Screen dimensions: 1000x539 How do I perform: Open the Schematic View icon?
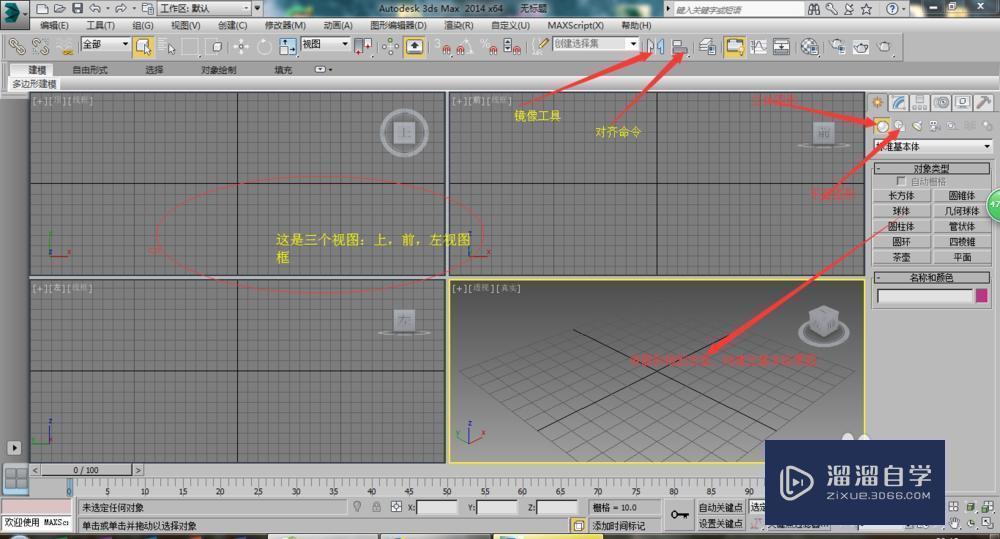click(x=782, y=47)
